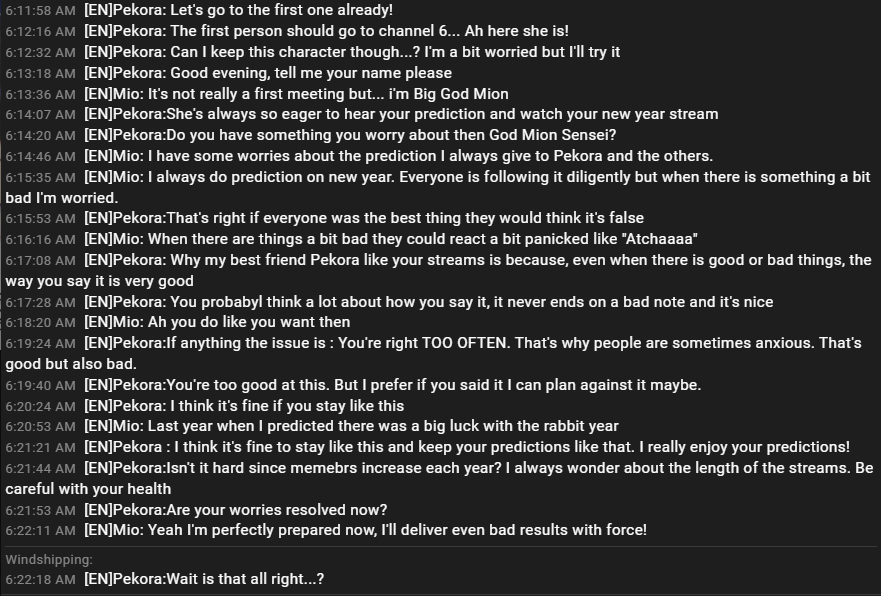This screenshot has width=881, height=596.
Task: Click the 'Windshipping:' label
Action: (x=49, y=559)
